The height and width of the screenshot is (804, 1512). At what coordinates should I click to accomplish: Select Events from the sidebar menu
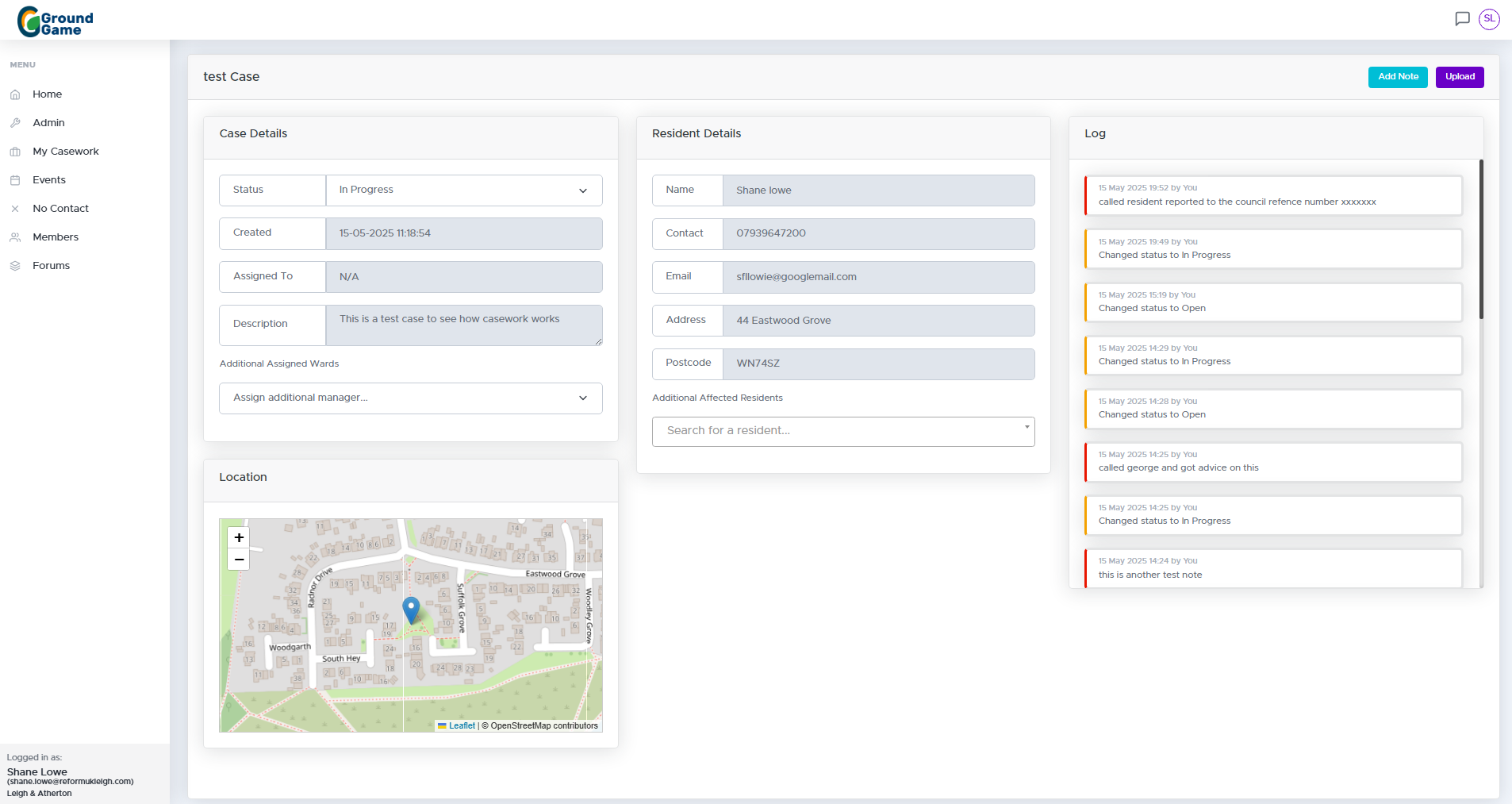[x=49, y=179]
